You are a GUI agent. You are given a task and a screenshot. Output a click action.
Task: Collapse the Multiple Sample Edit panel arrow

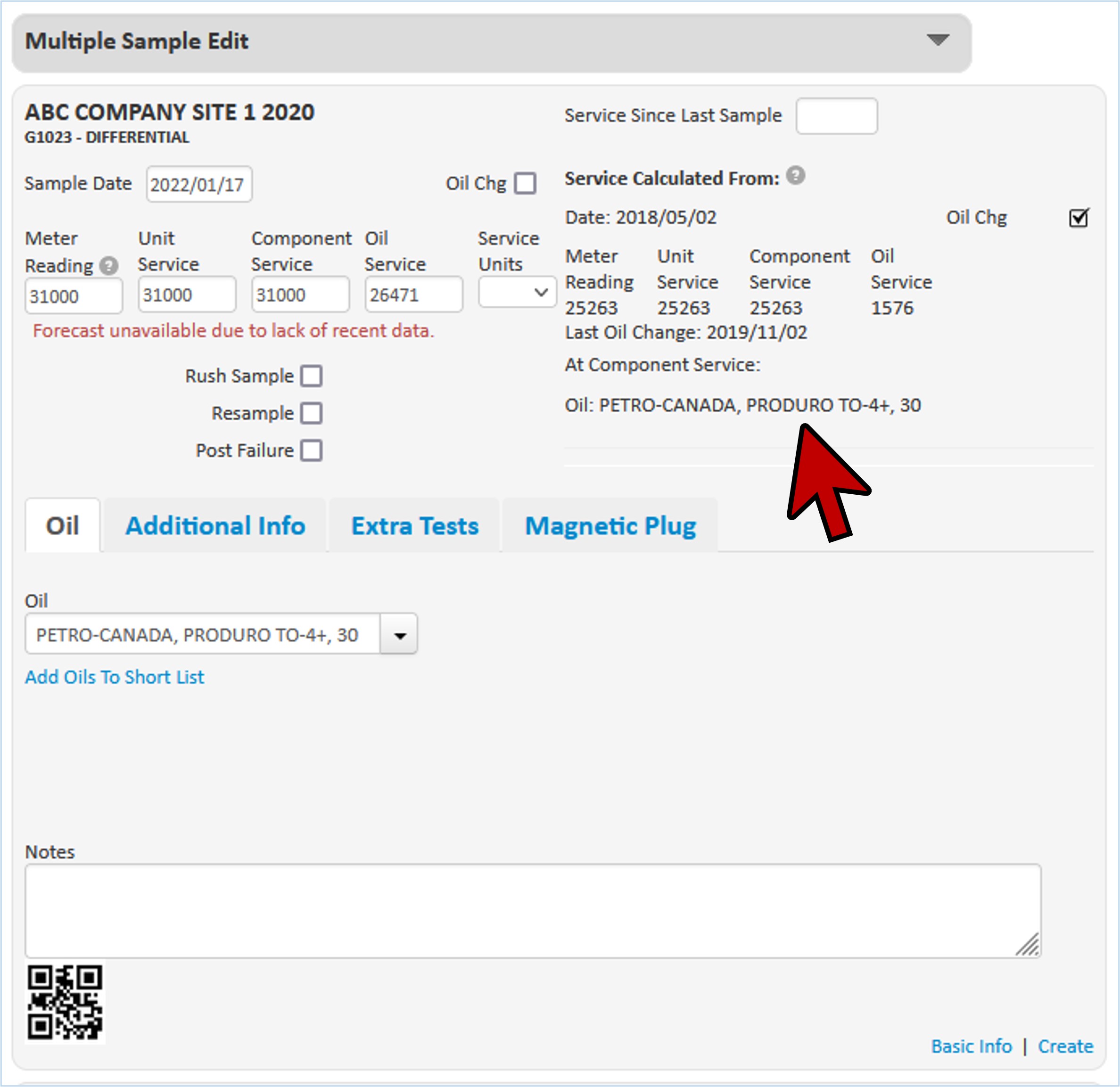pyautogui.click(x=937, y=40)
